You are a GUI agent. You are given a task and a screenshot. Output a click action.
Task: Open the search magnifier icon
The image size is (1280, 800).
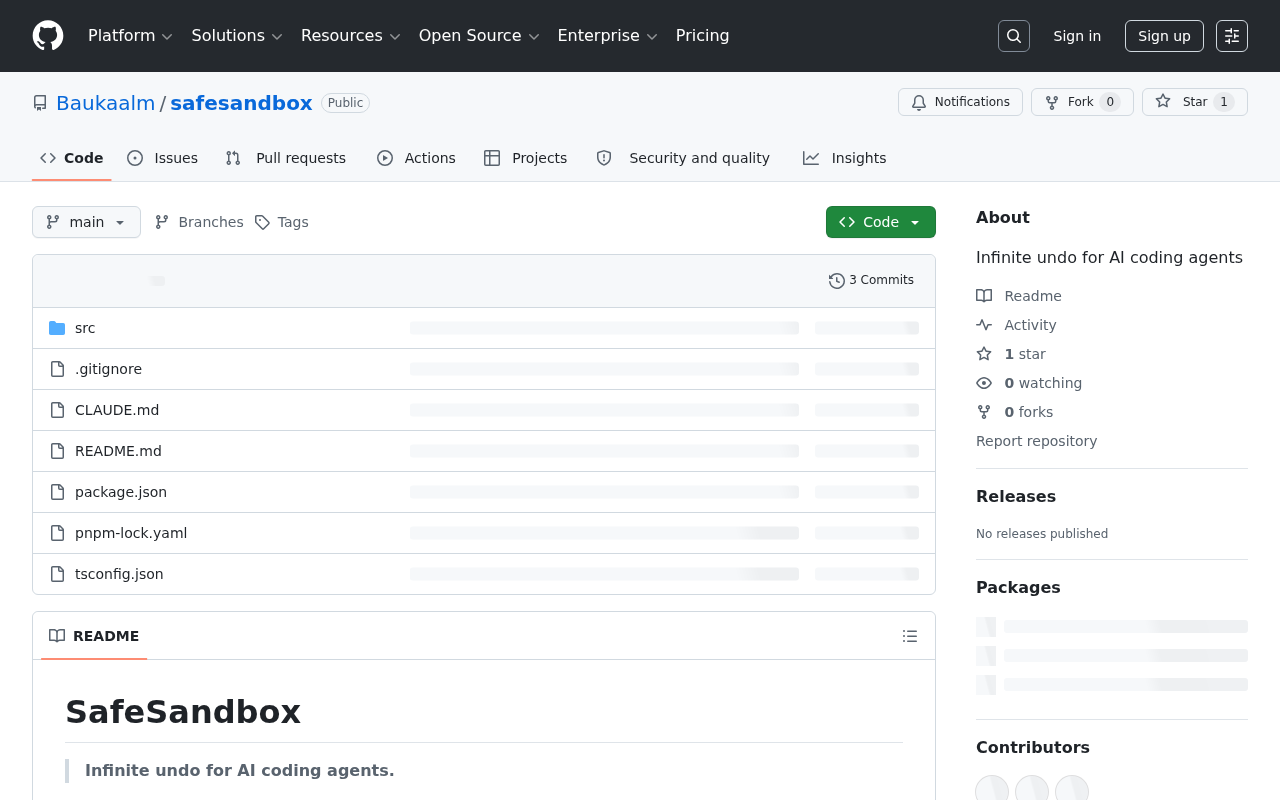point(1014,36)
